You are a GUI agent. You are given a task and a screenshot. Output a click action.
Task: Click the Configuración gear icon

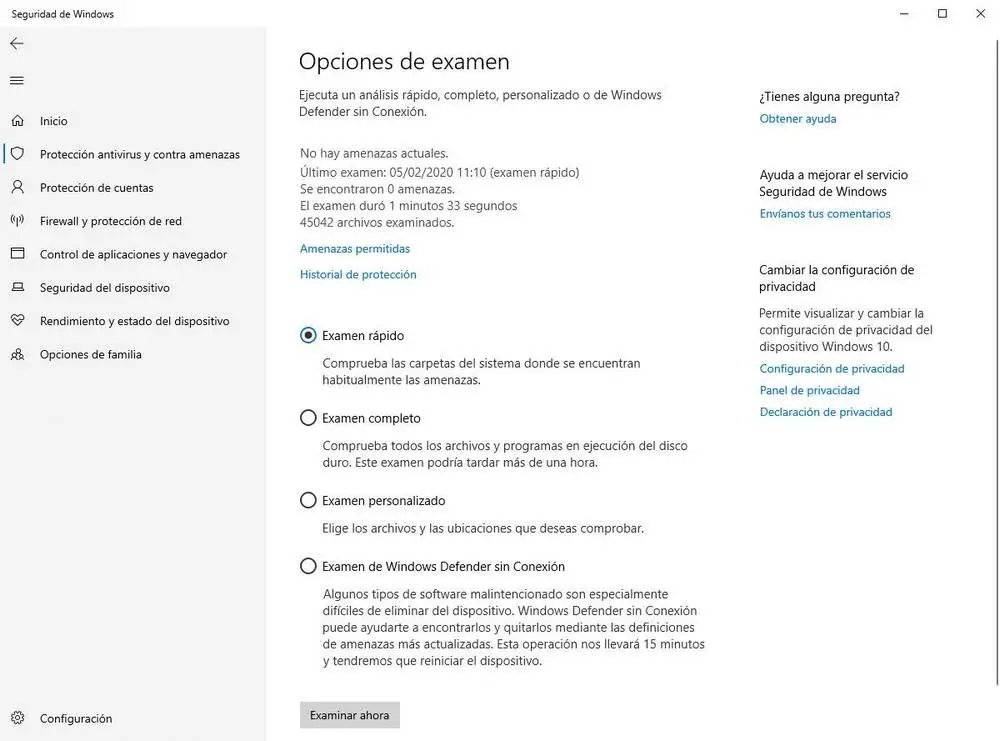point(18,718)
